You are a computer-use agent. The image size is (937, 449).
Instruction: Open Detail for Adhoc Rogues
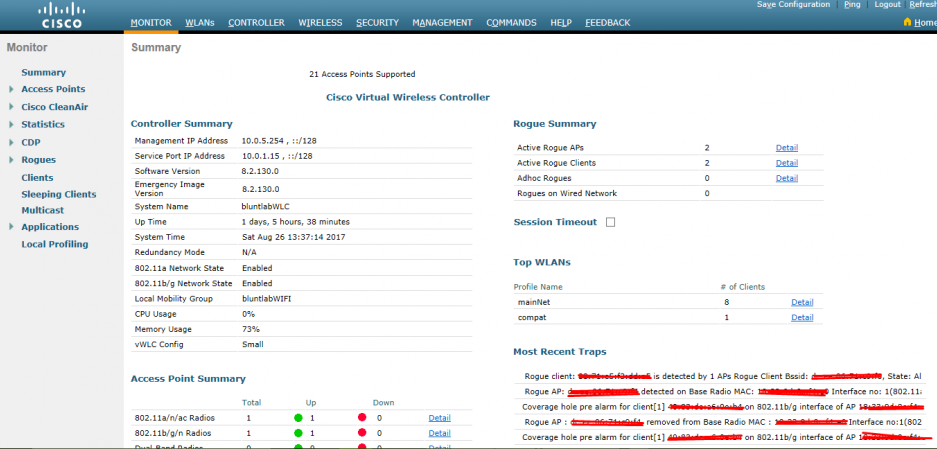(x=787, y=178)
